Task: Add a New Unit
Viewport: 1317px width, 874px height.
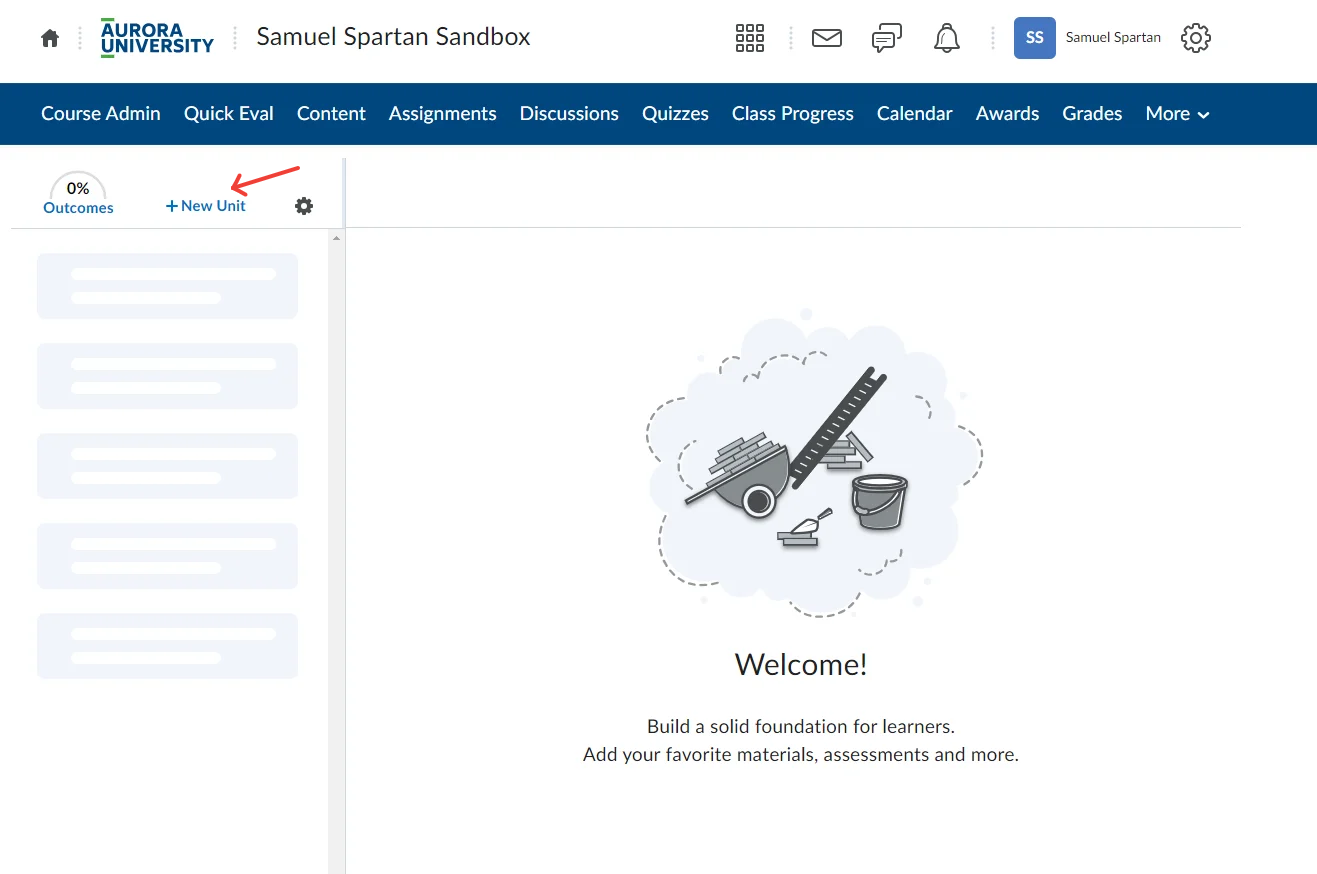Action: tap(206, 206)
